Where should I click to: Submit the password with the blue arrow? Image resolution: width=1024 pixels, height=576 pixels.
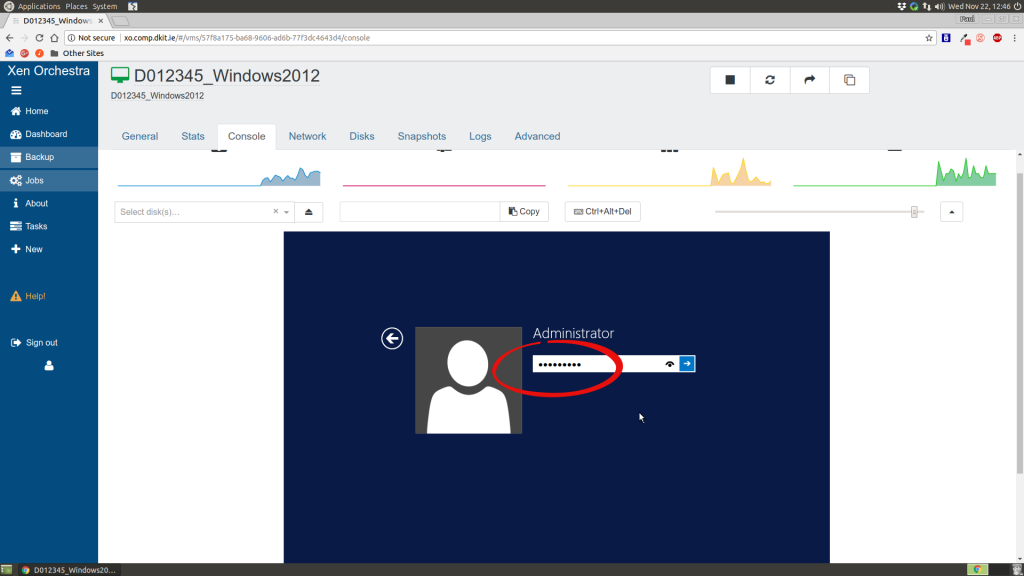coord(687,364)
